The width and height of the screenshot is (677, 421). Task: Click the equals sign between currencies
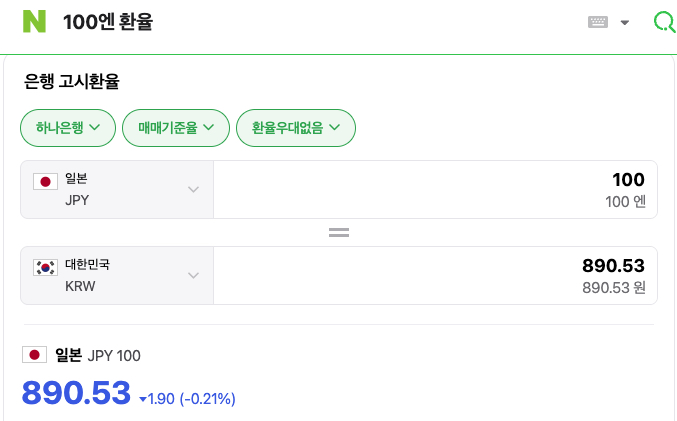point(339,233)
